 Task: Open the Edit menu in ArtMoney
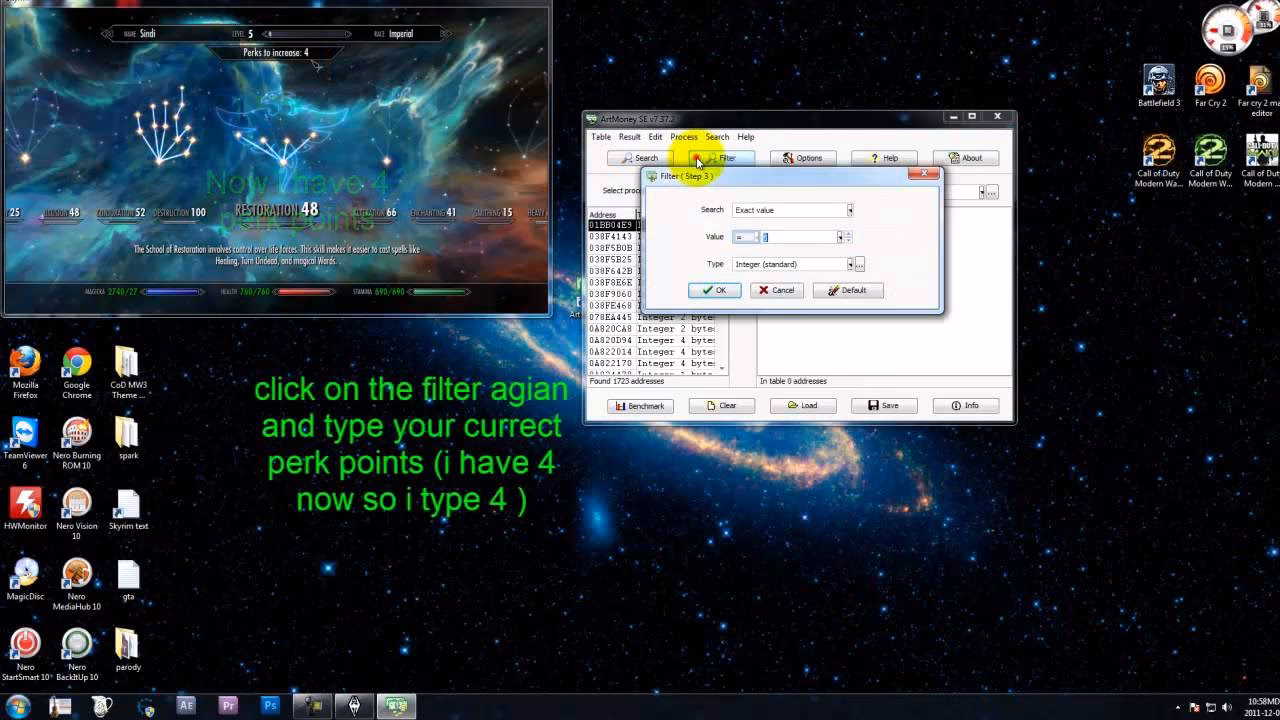pyautogui.click(x=655, y=137)
